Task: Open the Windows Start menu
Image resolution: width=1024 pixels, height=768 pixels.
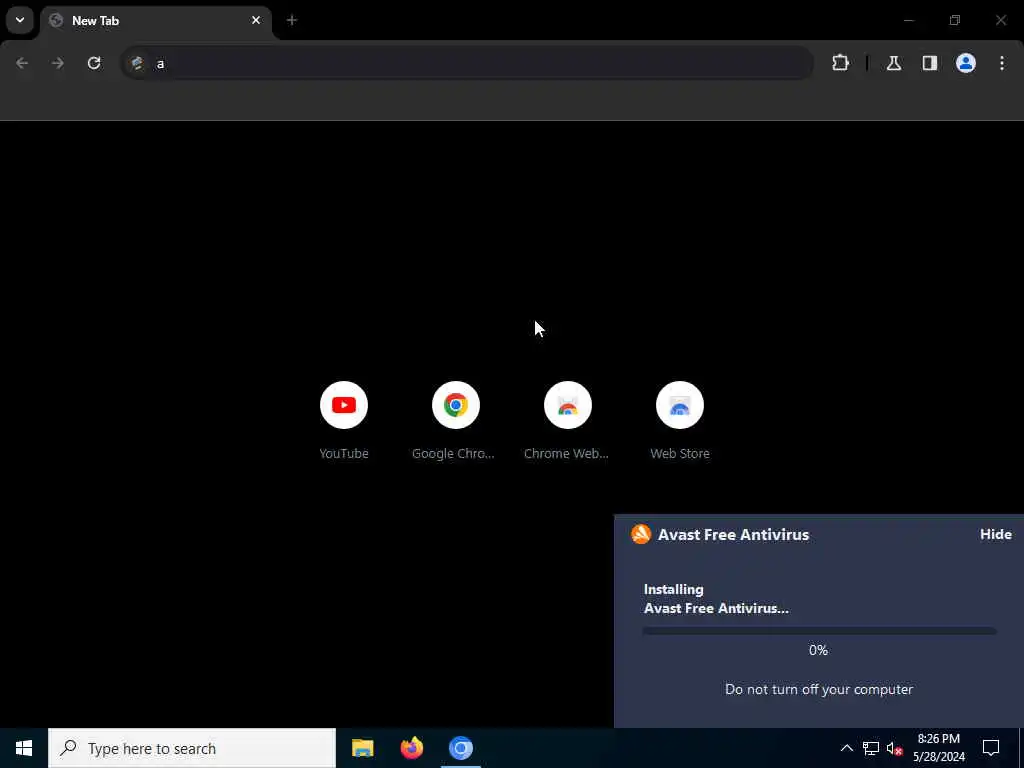Action: click(24, 748)
